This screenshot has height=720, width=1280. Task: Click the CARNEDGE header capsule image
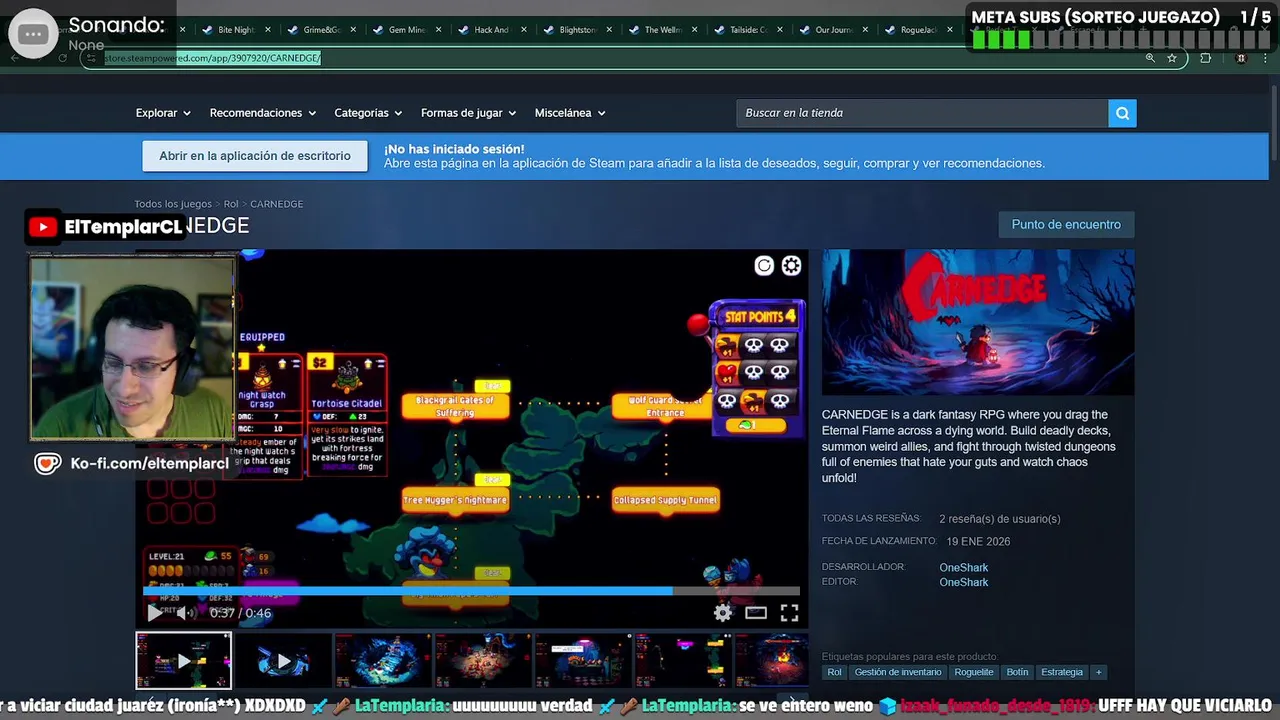pyautogui.click(x=978, y=322)
